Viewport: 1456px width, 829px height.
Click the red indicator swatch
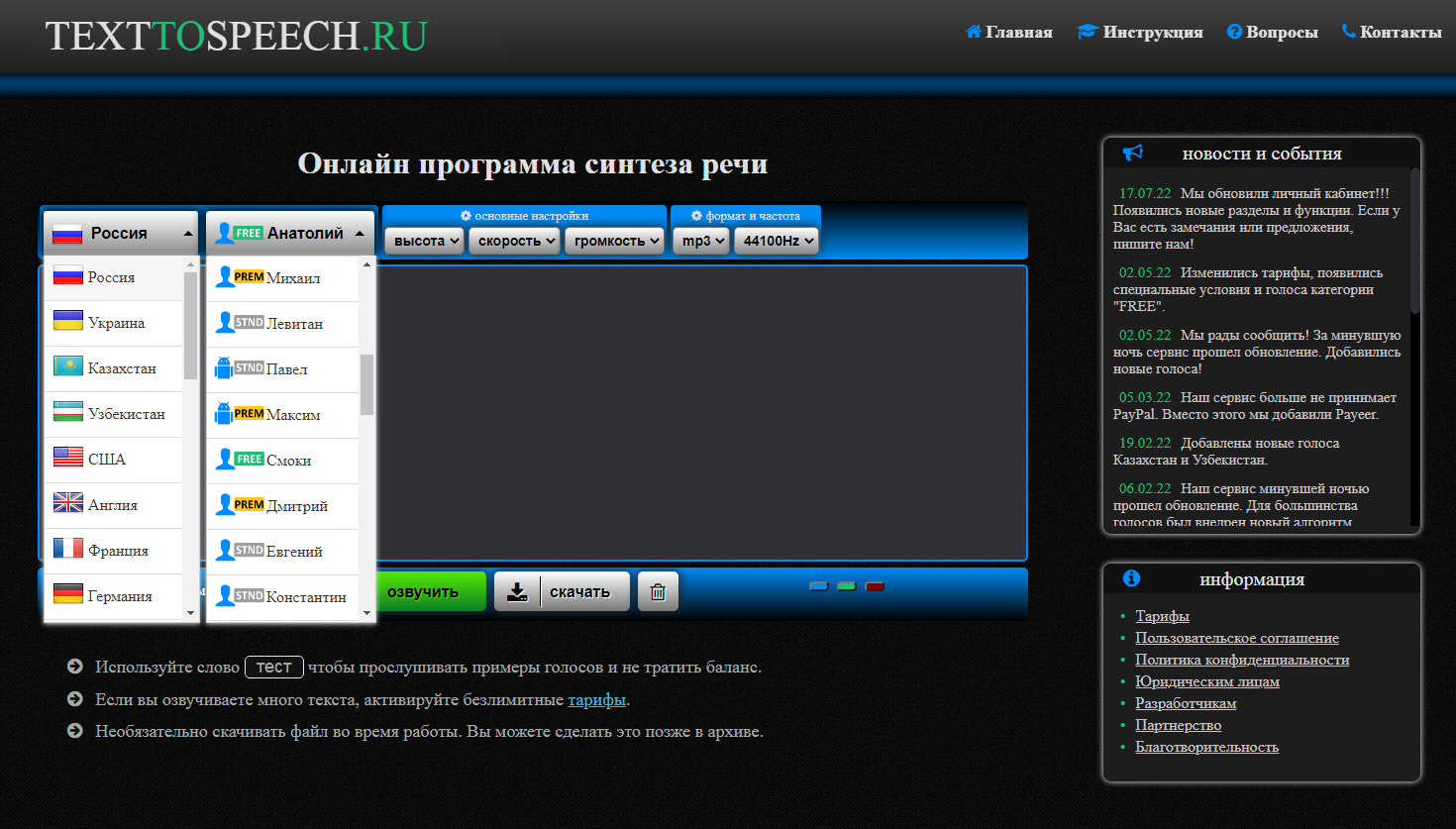[x=875, y=586]
